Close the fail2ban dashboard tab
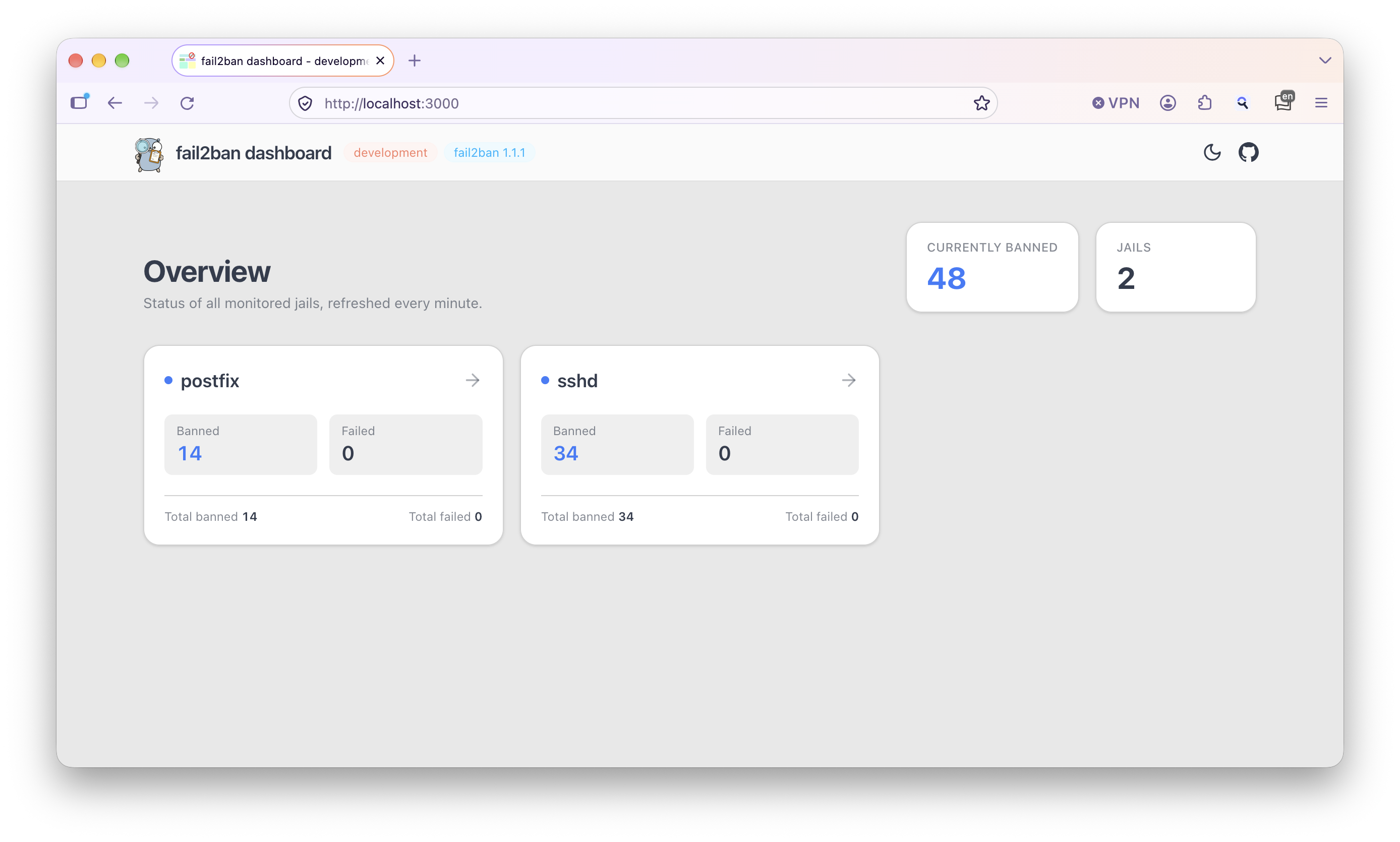Screen dimensions: 1400x842 point(380,60)
